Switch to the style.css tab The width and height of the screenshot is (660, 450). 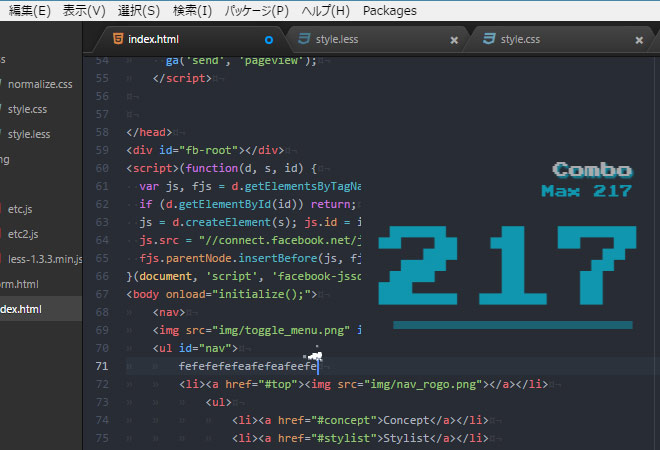562,40
